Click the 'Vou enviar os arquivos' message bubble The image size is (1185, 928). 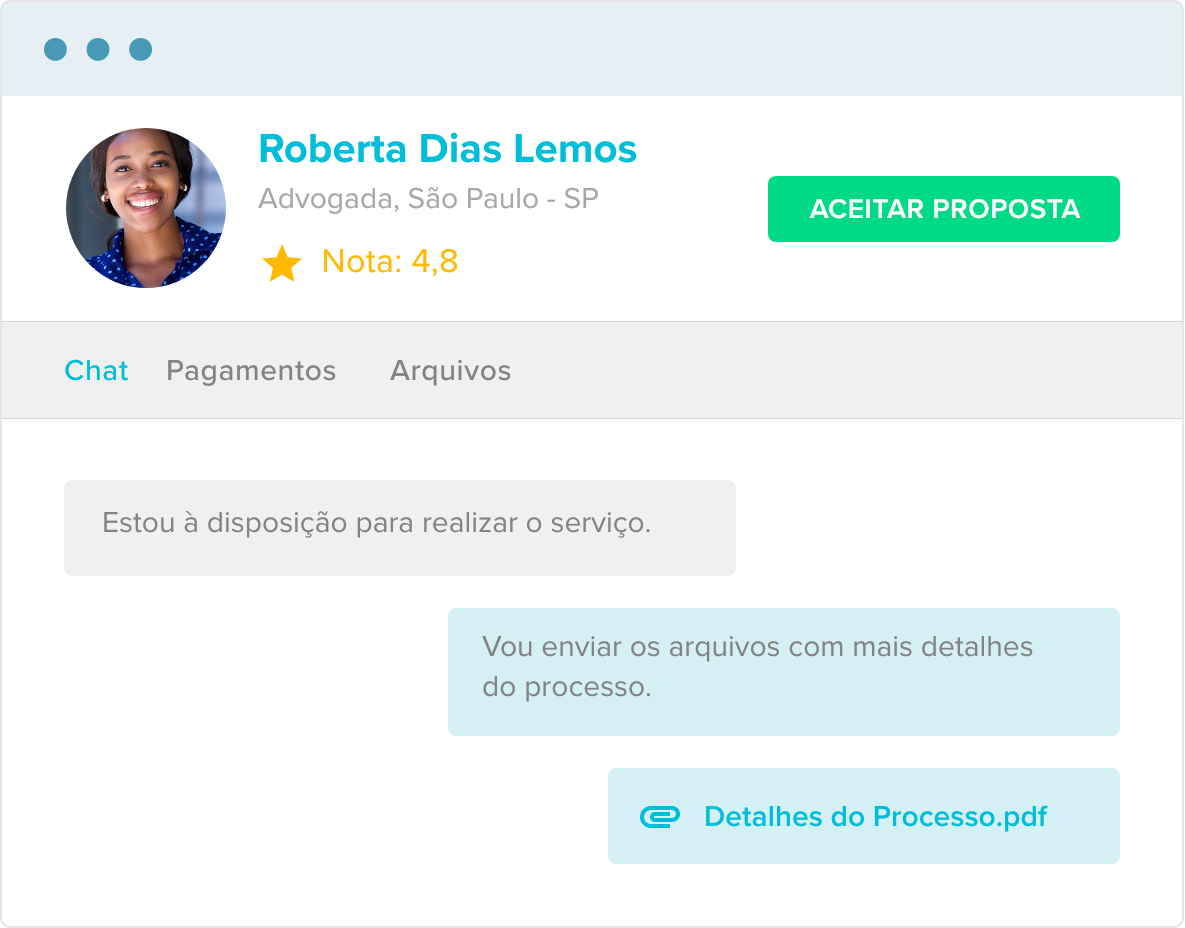[x=783, y=671]
